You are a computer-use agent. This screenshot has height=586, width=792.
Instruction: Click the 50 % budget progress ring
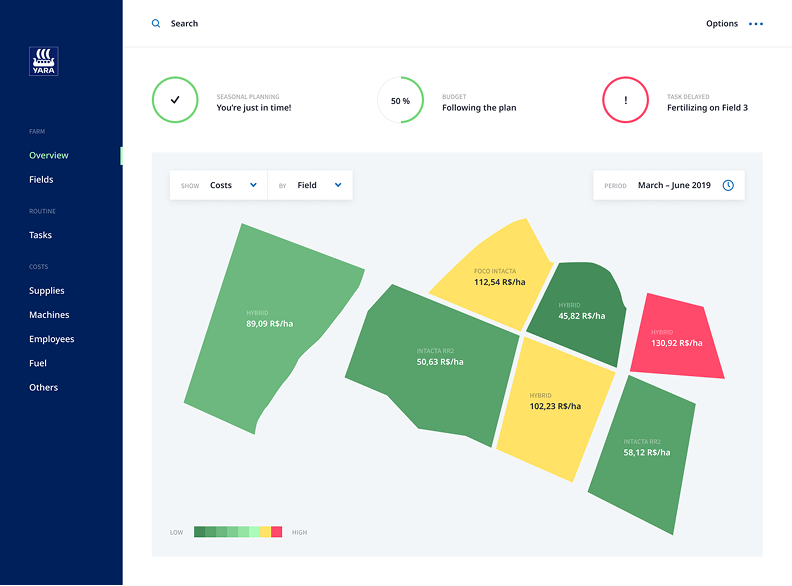click(x=400, y=100)
